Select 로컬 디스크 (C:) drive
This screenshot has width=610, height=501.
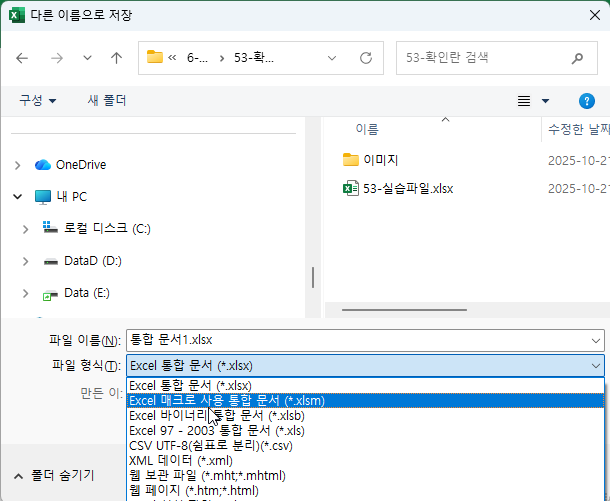(x=96, y=228)
